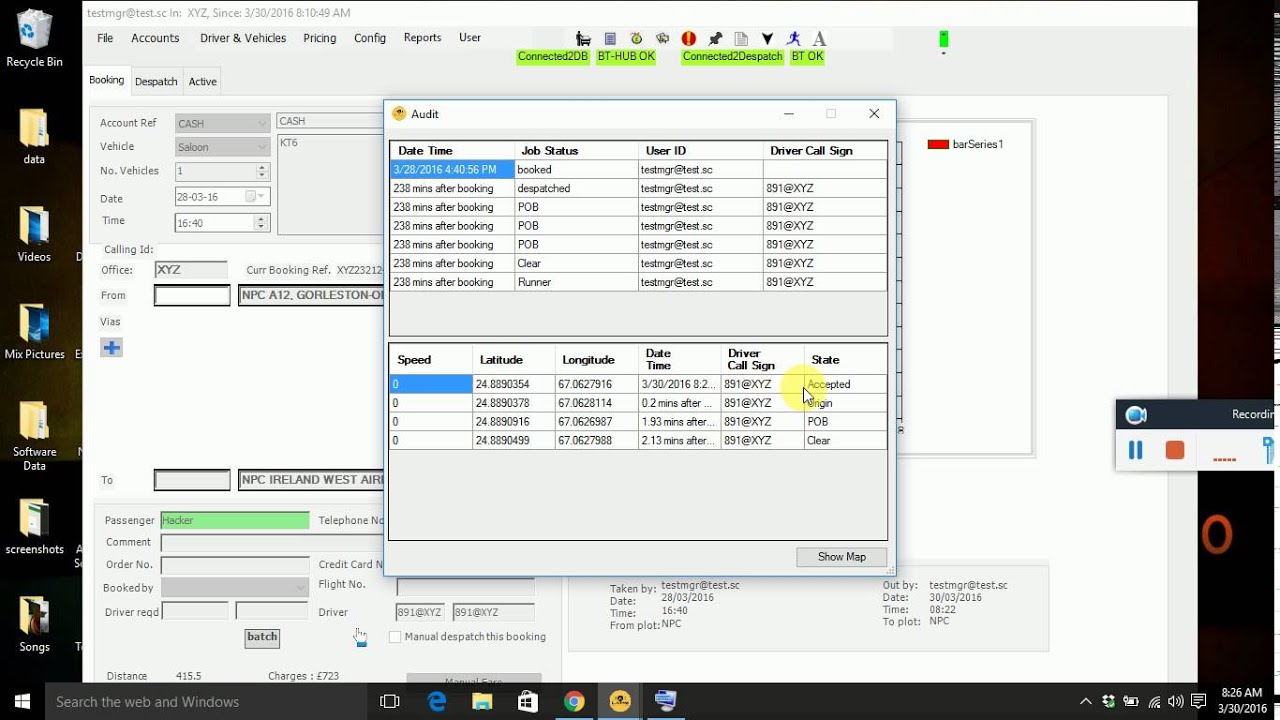Select the audit row with status despatched
This screenshot has width=1280, height=720.
638,188
